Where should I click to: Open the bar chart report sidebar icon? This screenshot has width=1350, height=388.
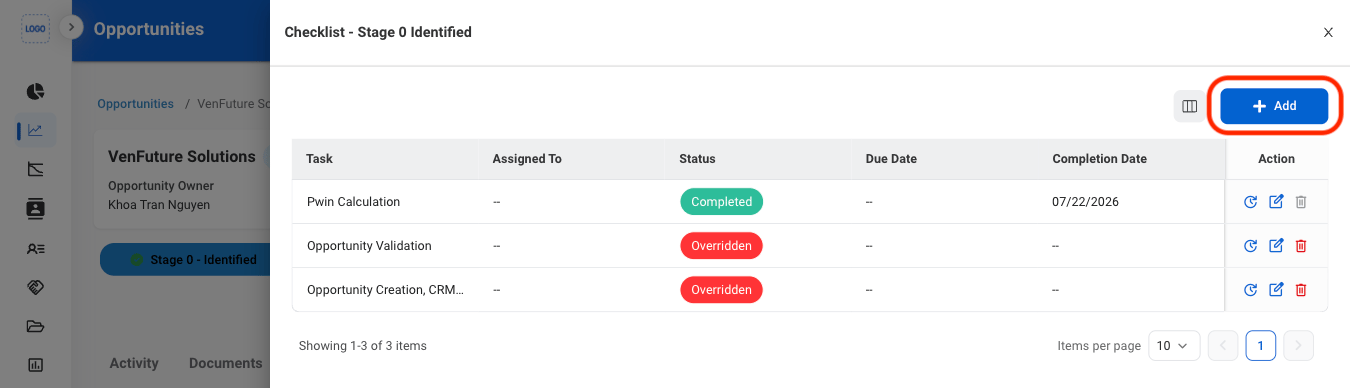click(x=35, y=365)
